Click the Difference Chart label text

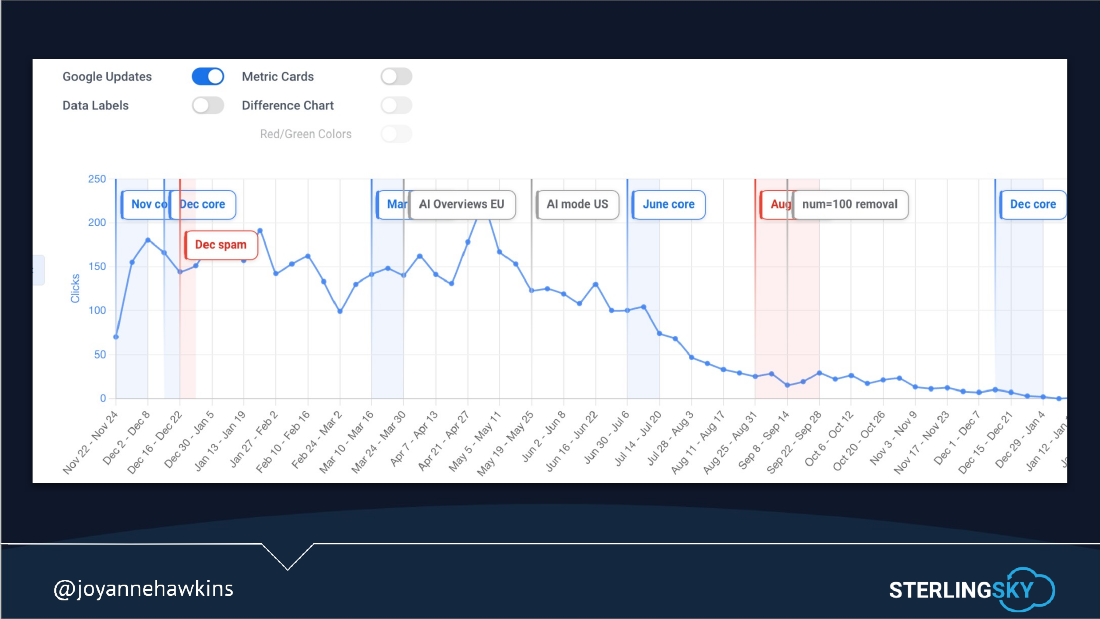[288, 105]
